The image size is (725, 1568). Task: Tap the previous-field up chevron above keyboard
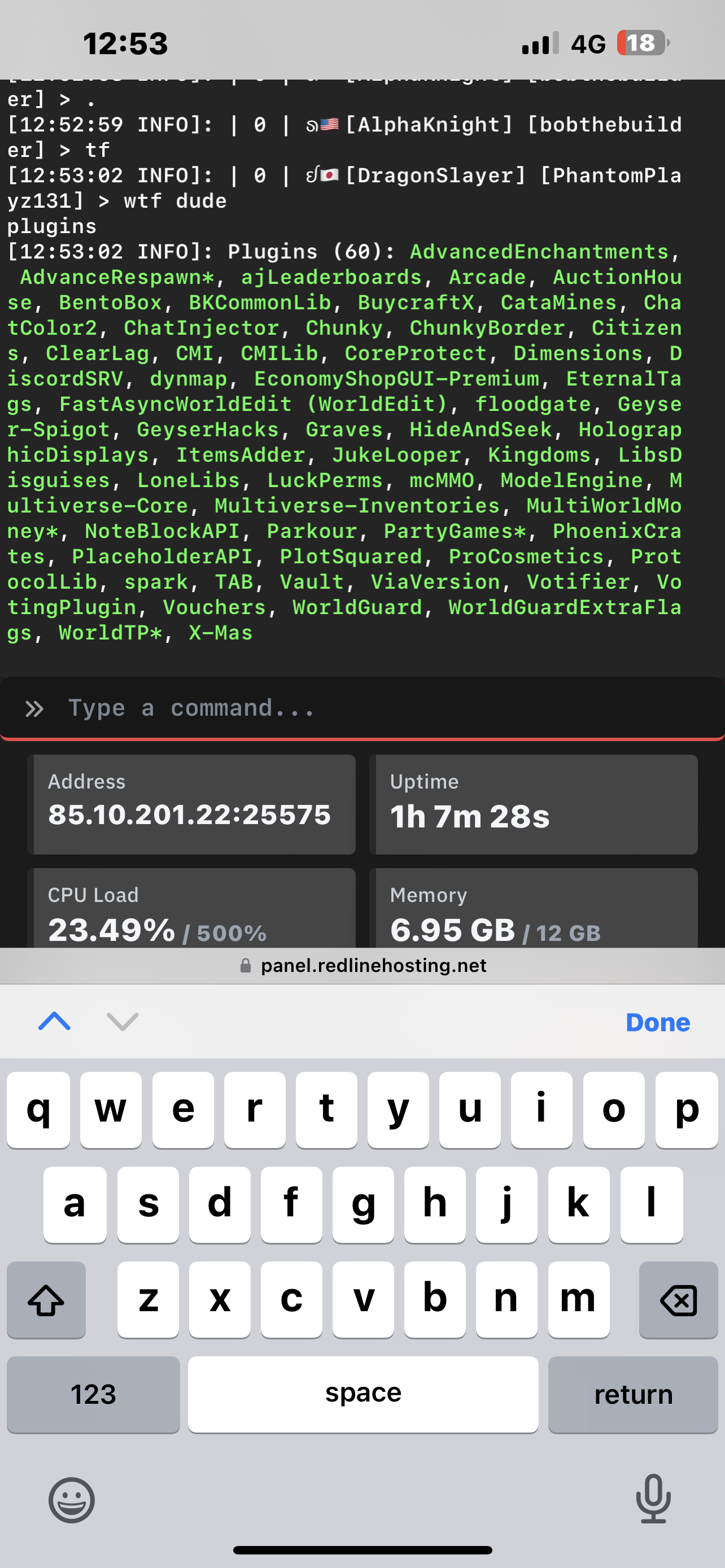[x=54, y=1022]
